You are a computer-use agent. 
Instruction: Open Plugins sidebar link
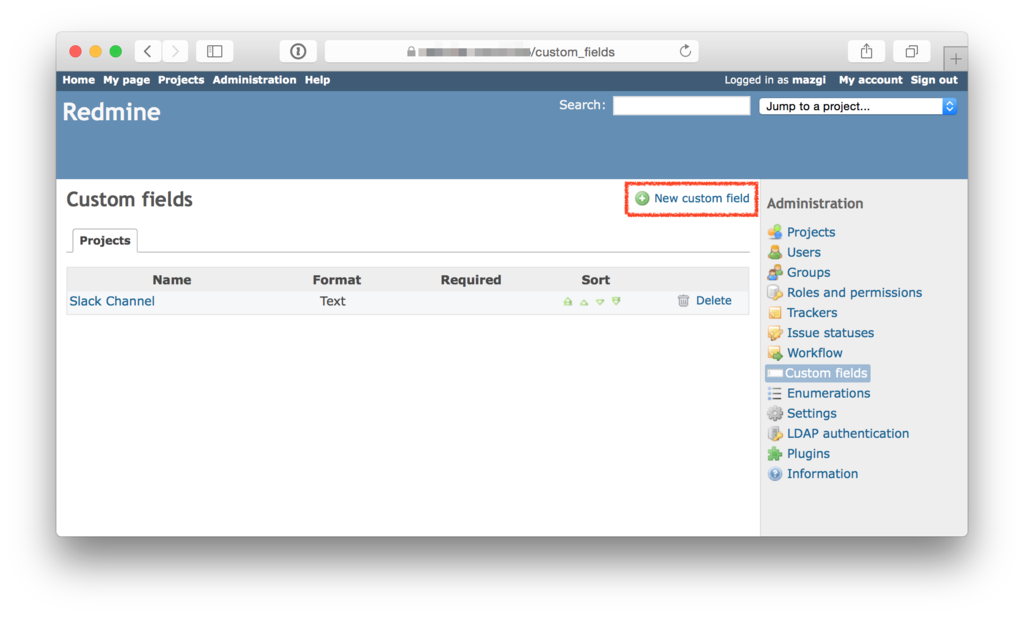(808, 454)
